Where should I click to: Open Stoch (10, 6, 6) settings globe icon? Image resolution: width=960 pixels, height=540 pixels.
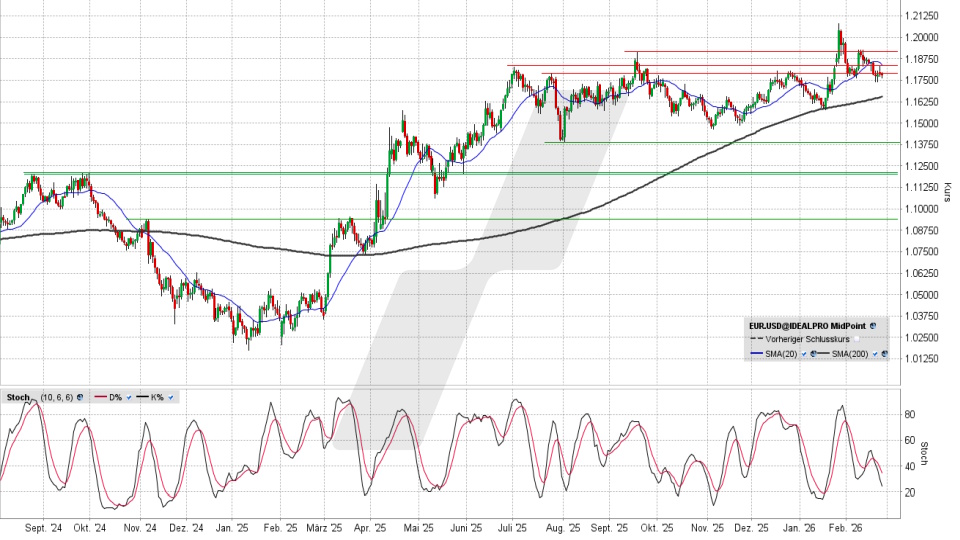tap(80, 397)
